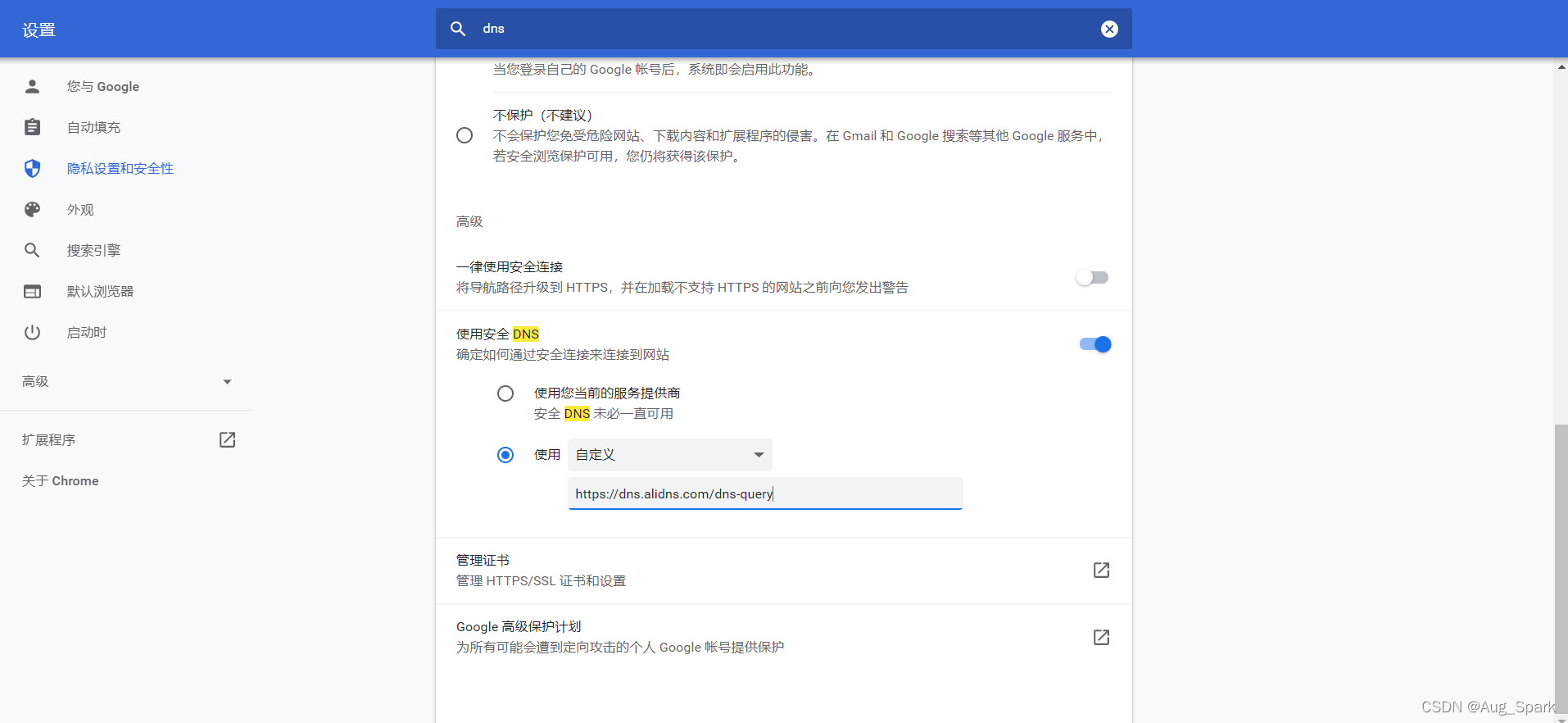This screenshot has width=1568, height=723.
Task: Open 管理证书 via its external link icon
Action: (x=1102, y=570)
